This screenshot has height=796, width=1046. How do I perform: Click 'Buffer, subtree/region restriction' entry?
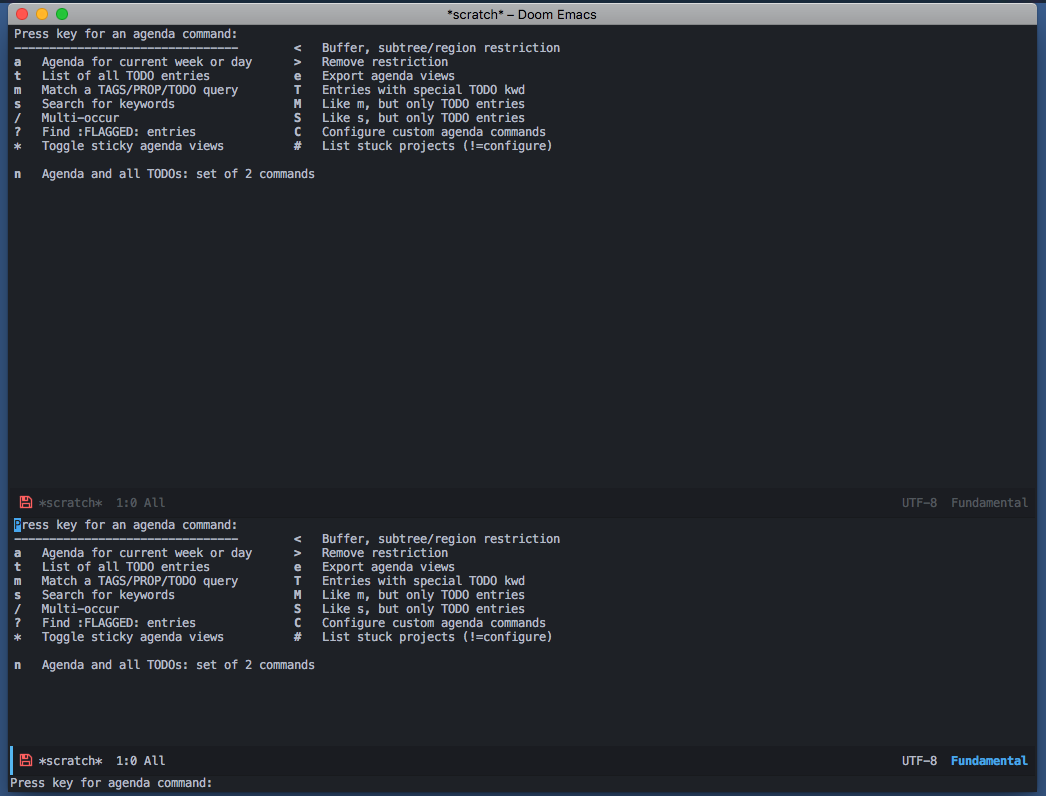(439, 47)
